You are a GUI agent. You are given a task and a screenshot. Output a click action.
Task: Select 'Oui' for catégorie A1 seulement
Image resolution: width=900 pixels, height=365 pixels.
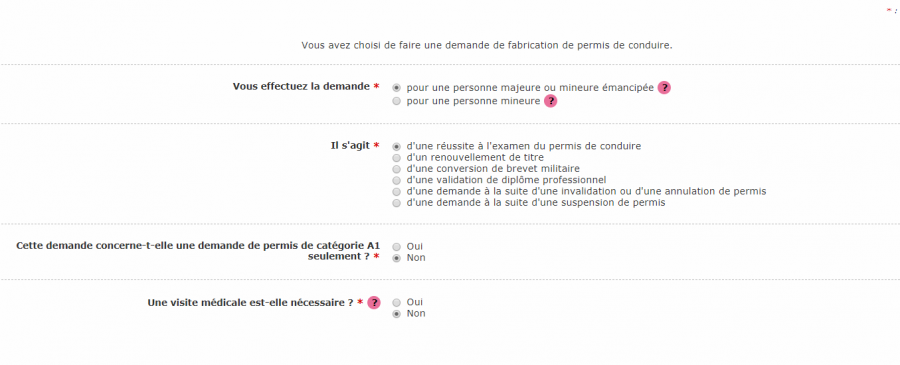coord(396,247)
